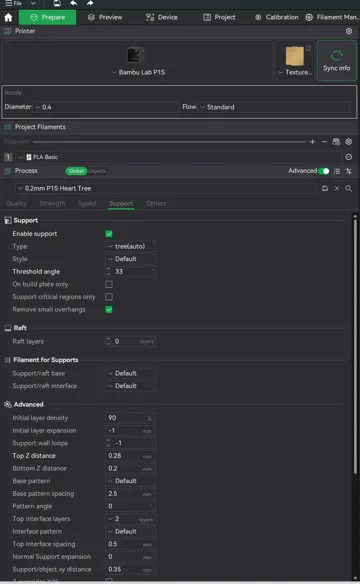Click the Initial layer density field
This screenshot has height=584, width=360.
(130, 418)
